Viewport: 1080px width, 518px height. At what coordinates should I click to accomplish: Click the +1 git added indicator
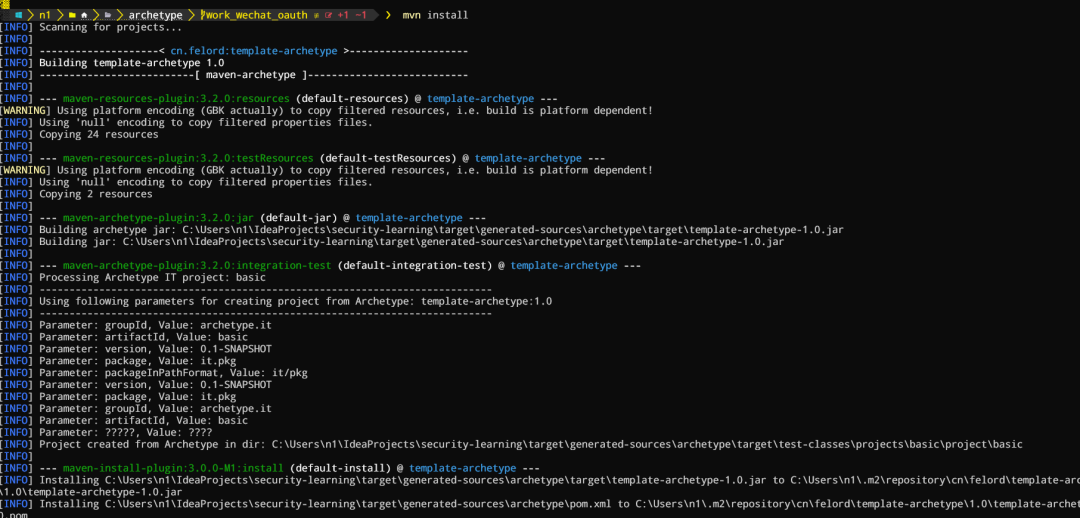(x=343, y=15)
